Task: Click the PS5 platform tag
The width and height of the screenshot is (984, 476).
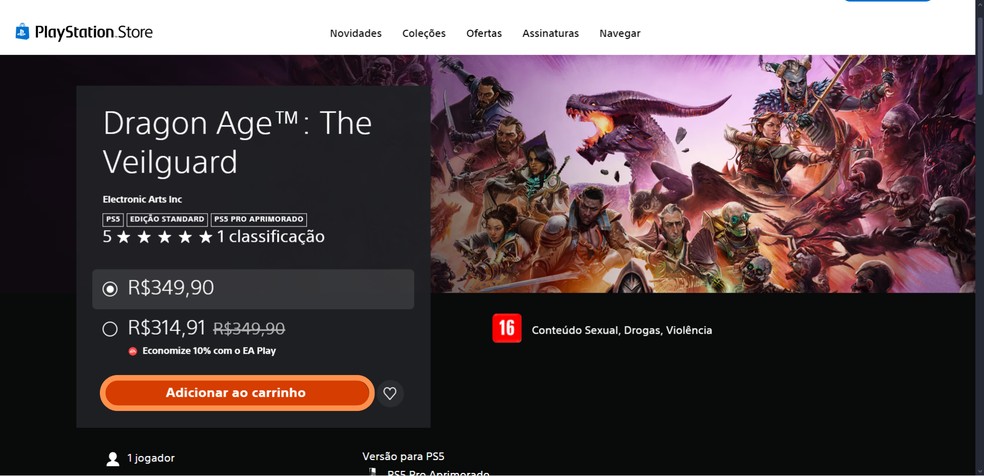Action: (x=113, y=219)
